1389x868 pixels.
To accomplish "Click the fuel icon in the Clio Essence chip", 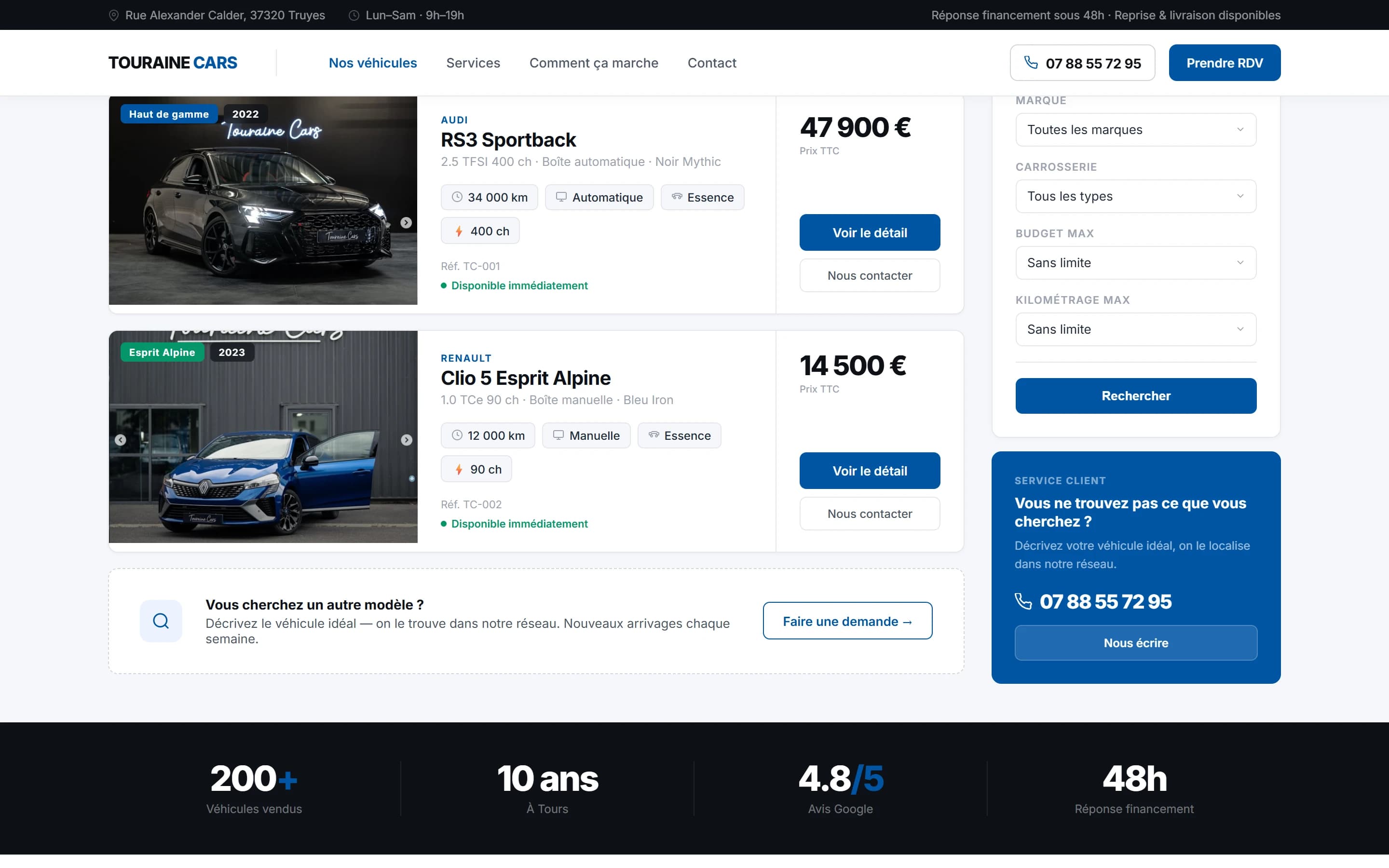I will coord(654,435).
